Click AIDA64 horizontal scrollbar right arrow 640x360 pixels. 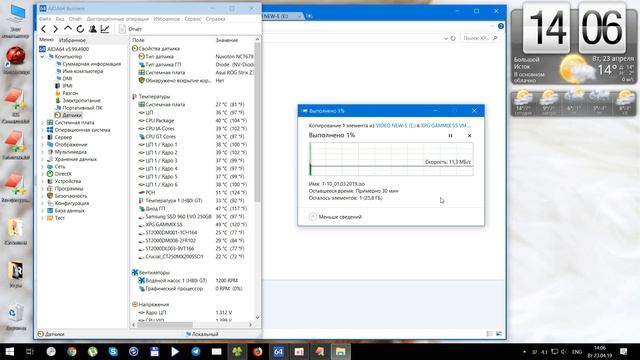[250, 325]
